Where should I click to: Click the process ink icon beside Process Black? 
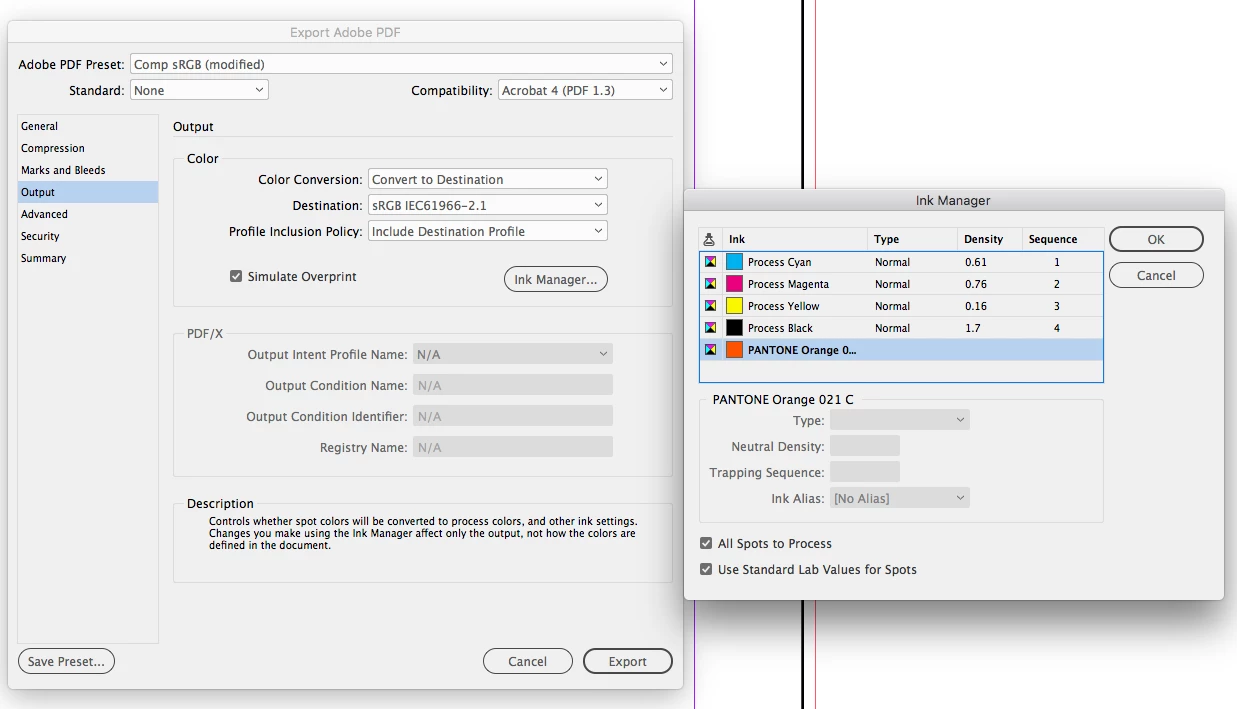[710, 328]
